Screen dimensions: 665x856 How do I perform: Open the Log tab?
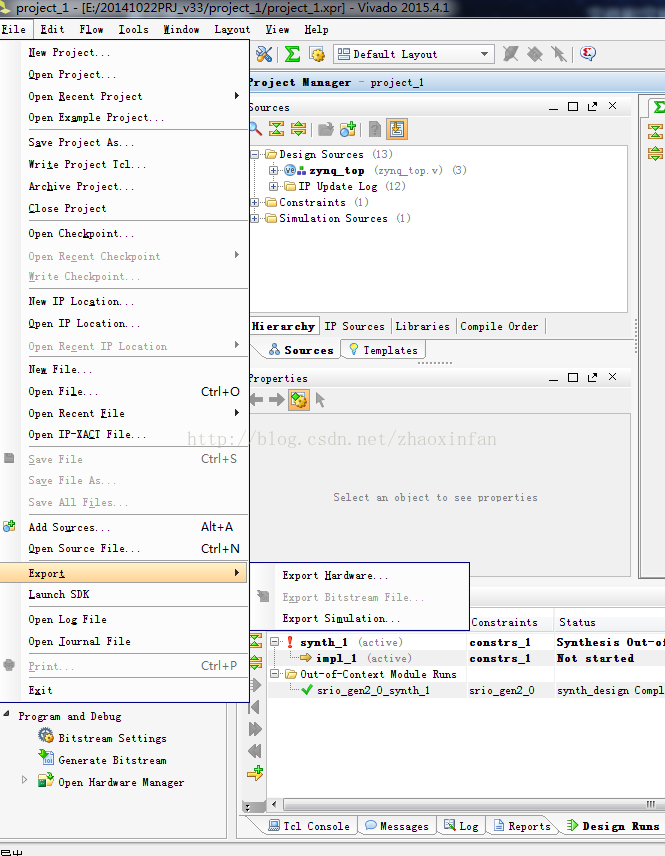(461, 826)
